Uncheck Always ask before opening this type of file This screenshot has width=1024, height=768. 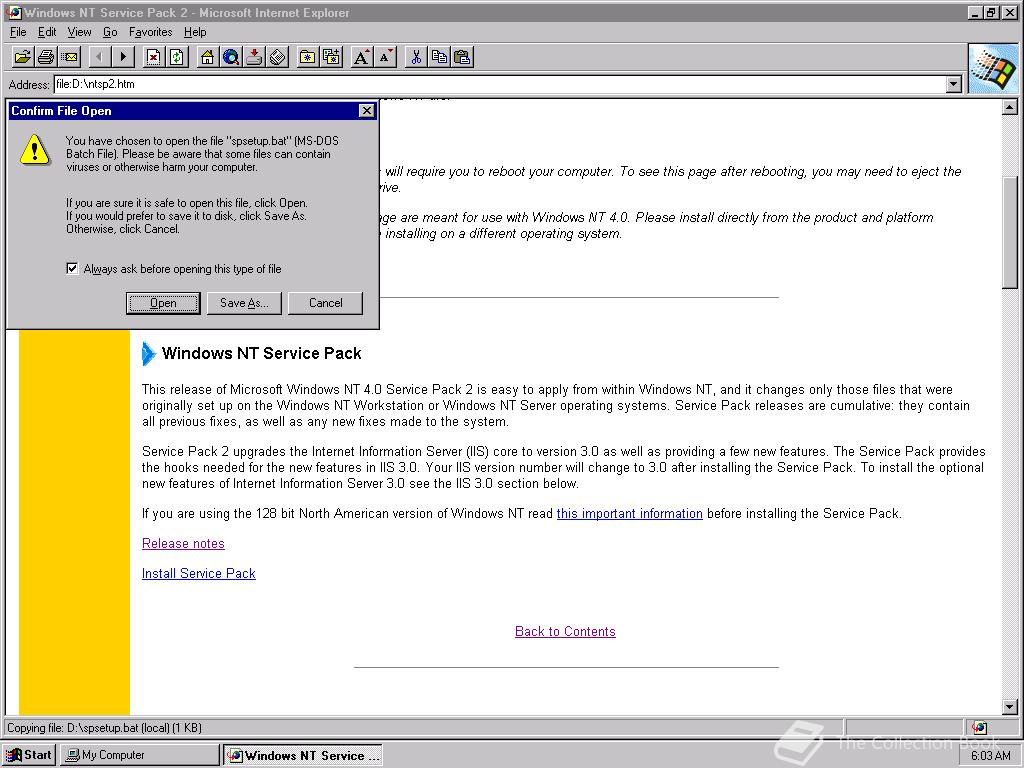point(72,268)
